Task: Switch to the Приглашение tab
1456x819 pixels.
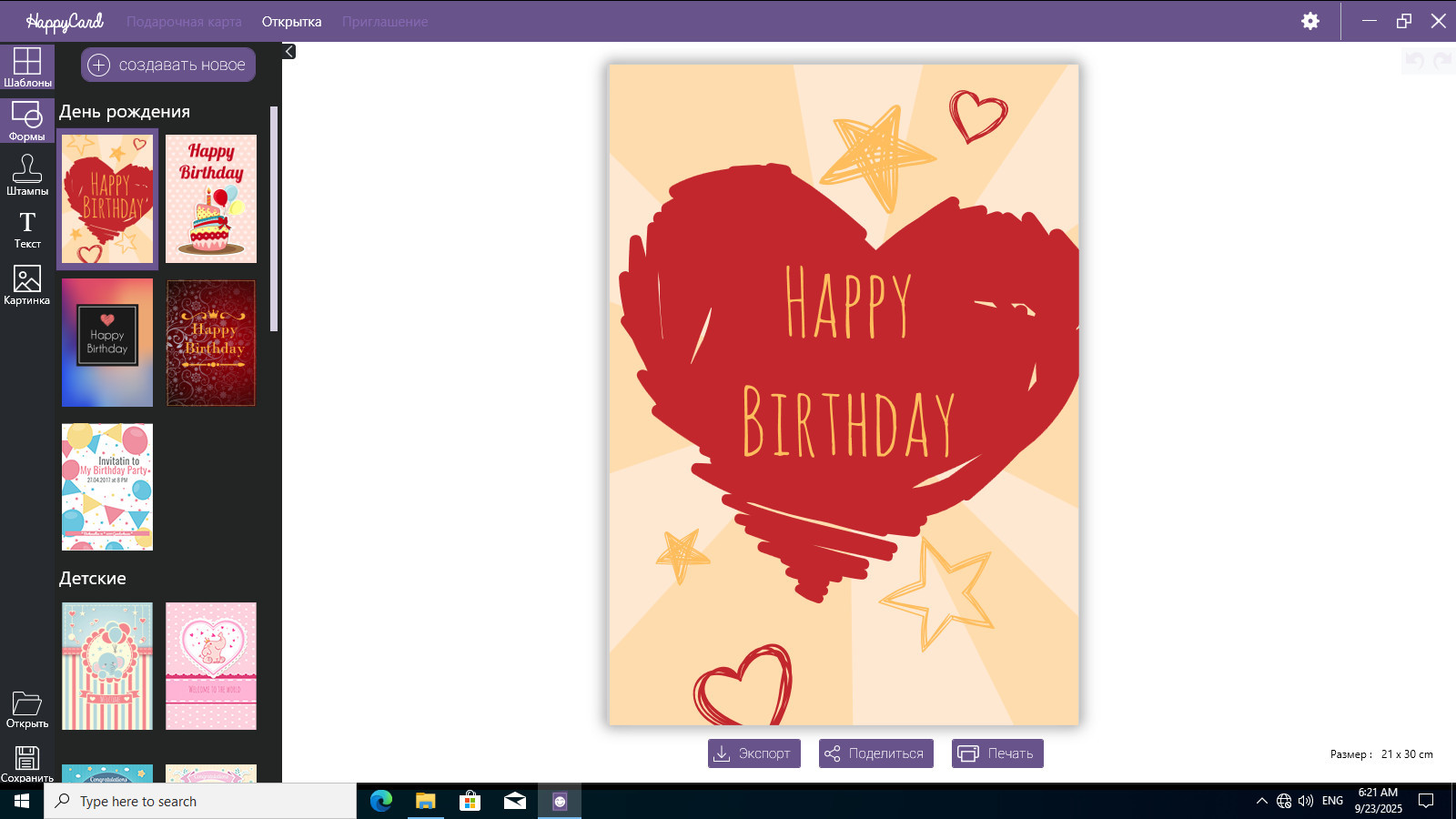Action: (385, 22)
